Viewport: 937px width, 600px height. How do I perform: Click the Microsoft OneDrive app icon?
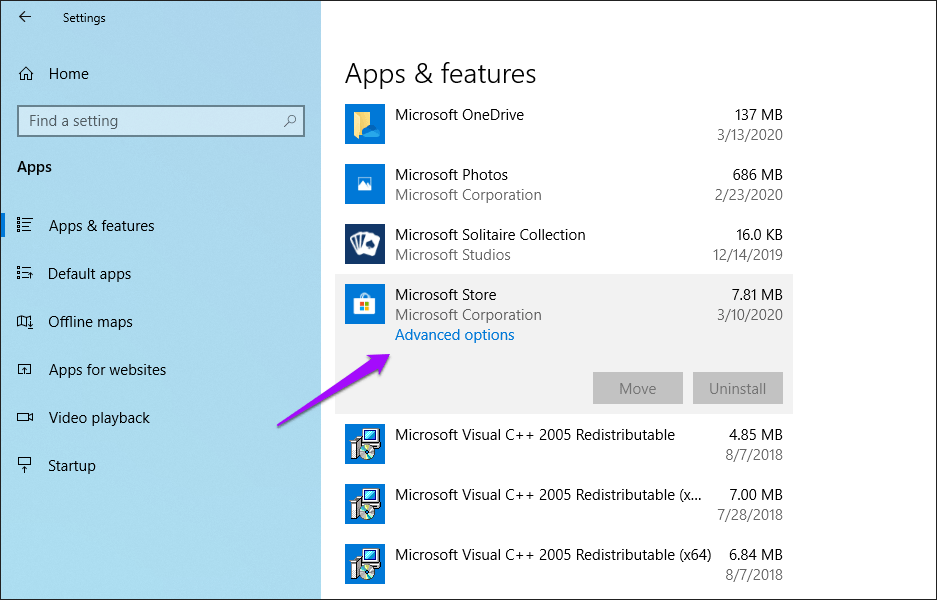(365, 124)
